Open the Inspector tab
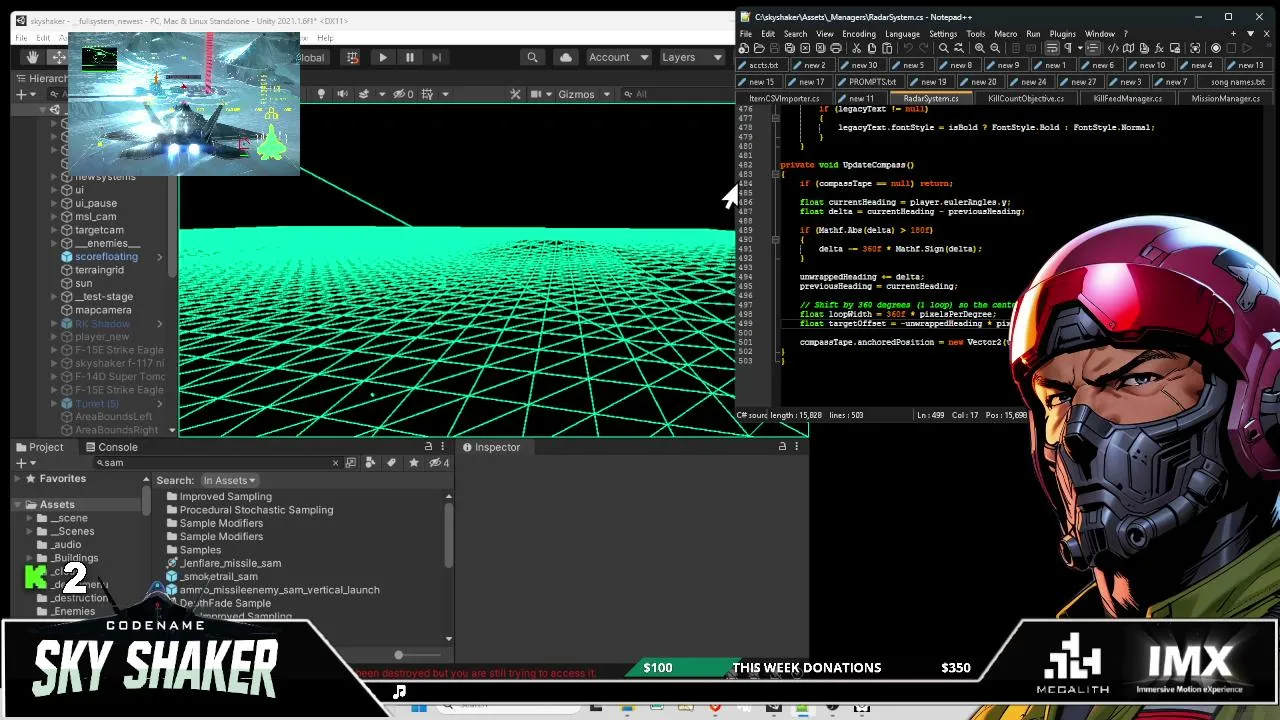 [491, 447]
